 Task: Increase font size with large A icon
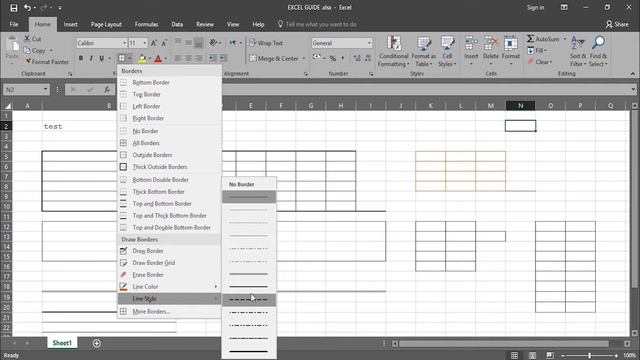(154, 43)
